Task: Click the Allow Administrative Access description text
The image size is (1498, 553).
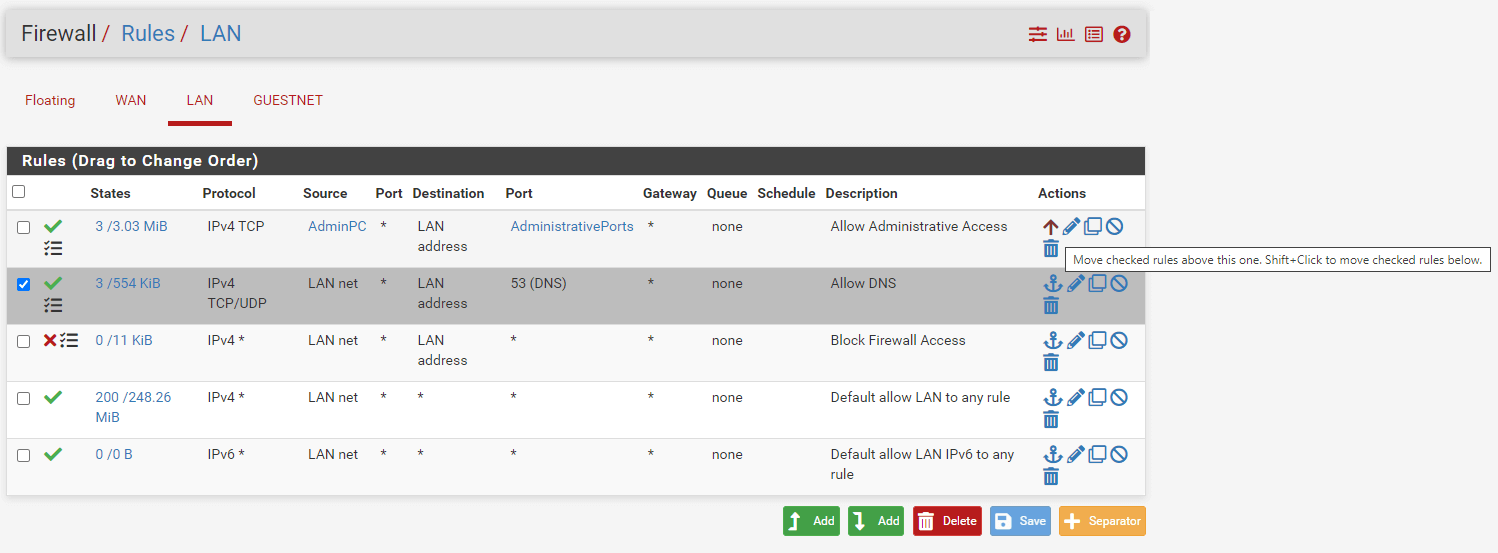Action: coord(919,227)
